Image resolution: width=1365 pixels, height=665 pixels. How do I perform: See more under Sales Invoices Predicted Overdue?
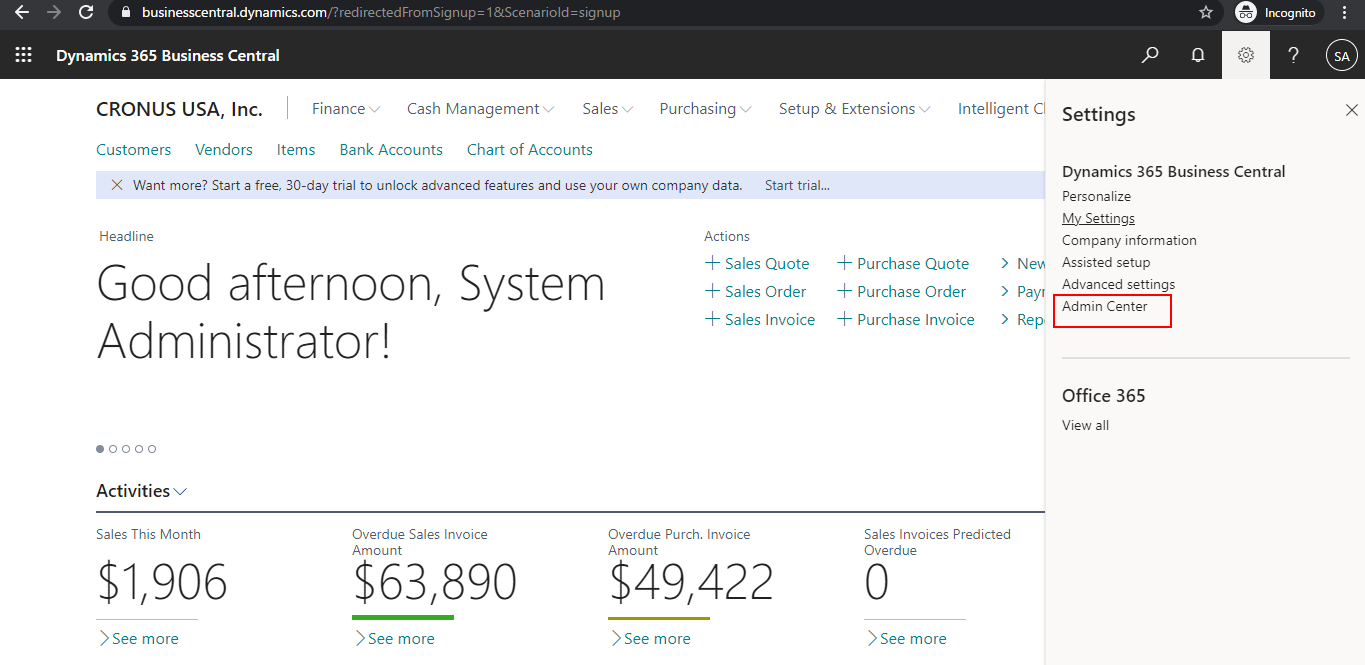[906, 638]
